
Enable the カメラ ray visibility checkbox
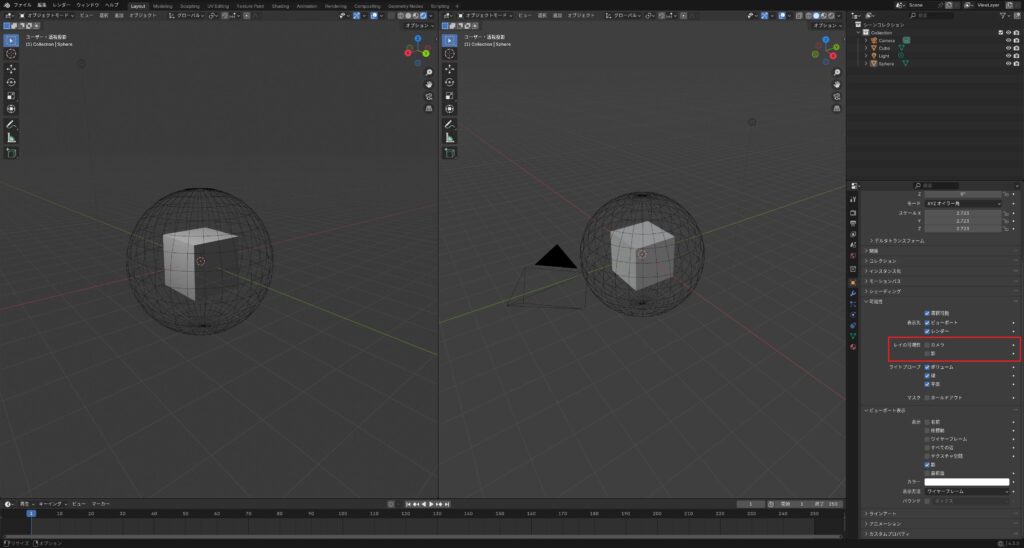tap(927, 344)
